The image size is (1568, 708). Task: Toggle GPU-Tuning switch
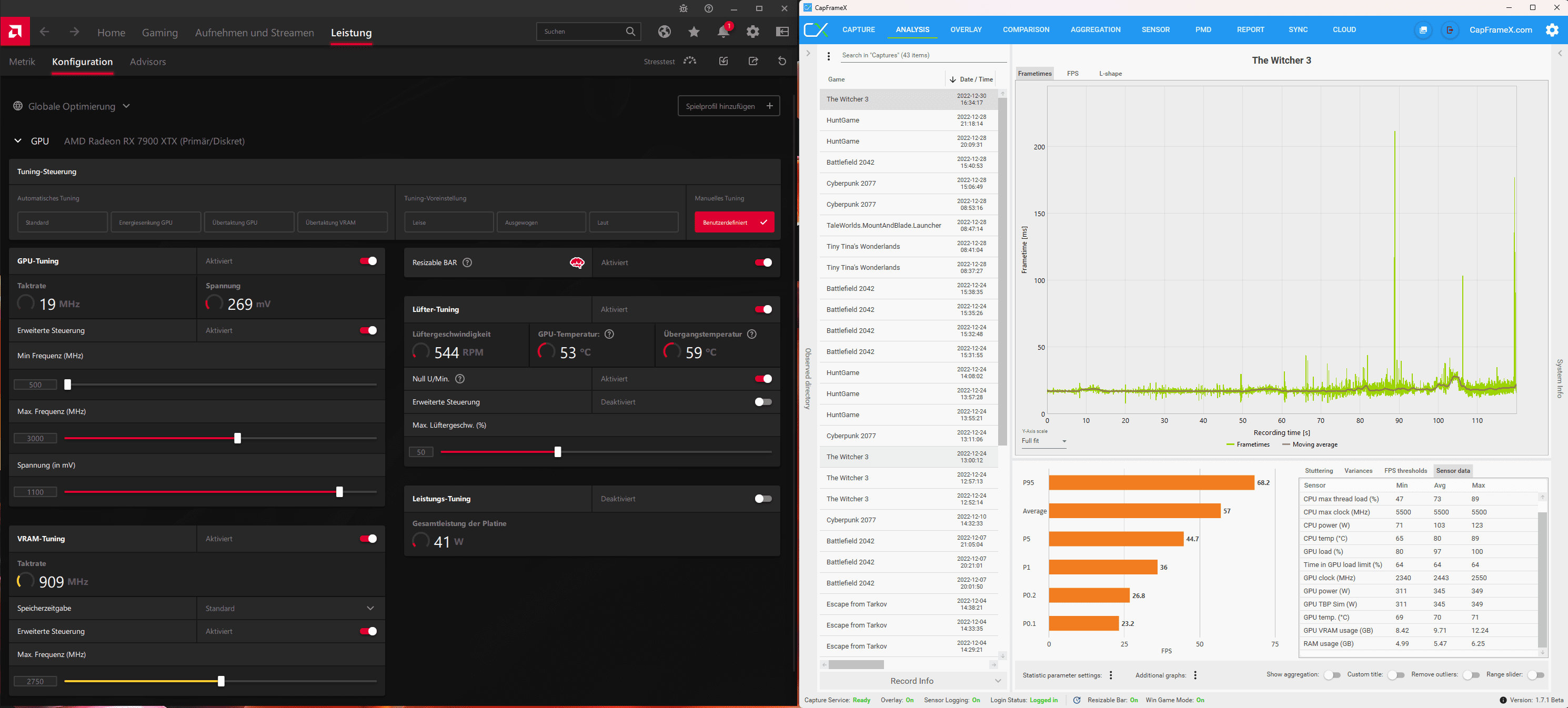click(368, 261)
